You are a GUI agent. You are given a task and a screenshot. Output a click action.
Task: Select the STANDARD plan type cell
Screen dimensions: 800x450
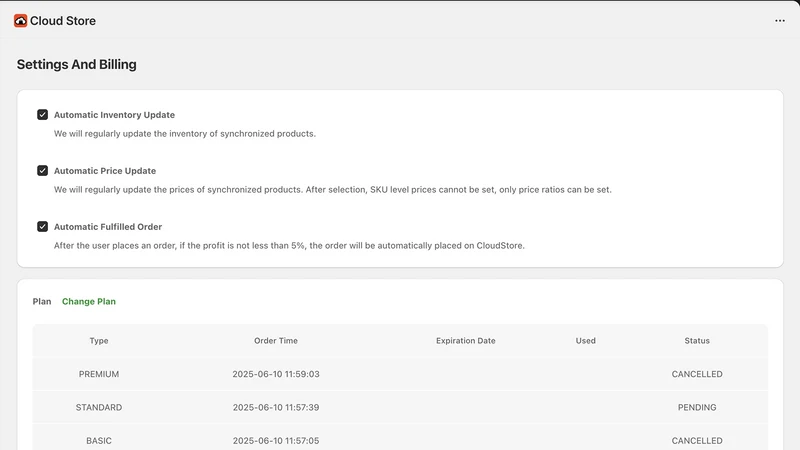99,407
